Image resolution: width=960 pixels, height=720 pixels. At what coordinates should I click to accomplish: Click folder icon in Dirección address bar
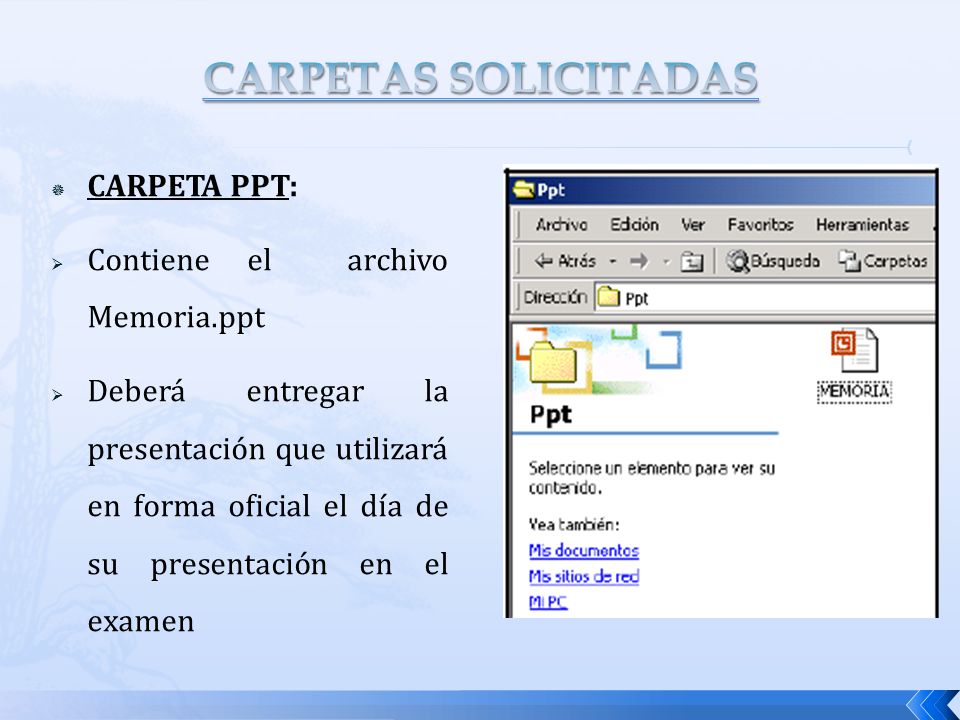coord(609,297)
